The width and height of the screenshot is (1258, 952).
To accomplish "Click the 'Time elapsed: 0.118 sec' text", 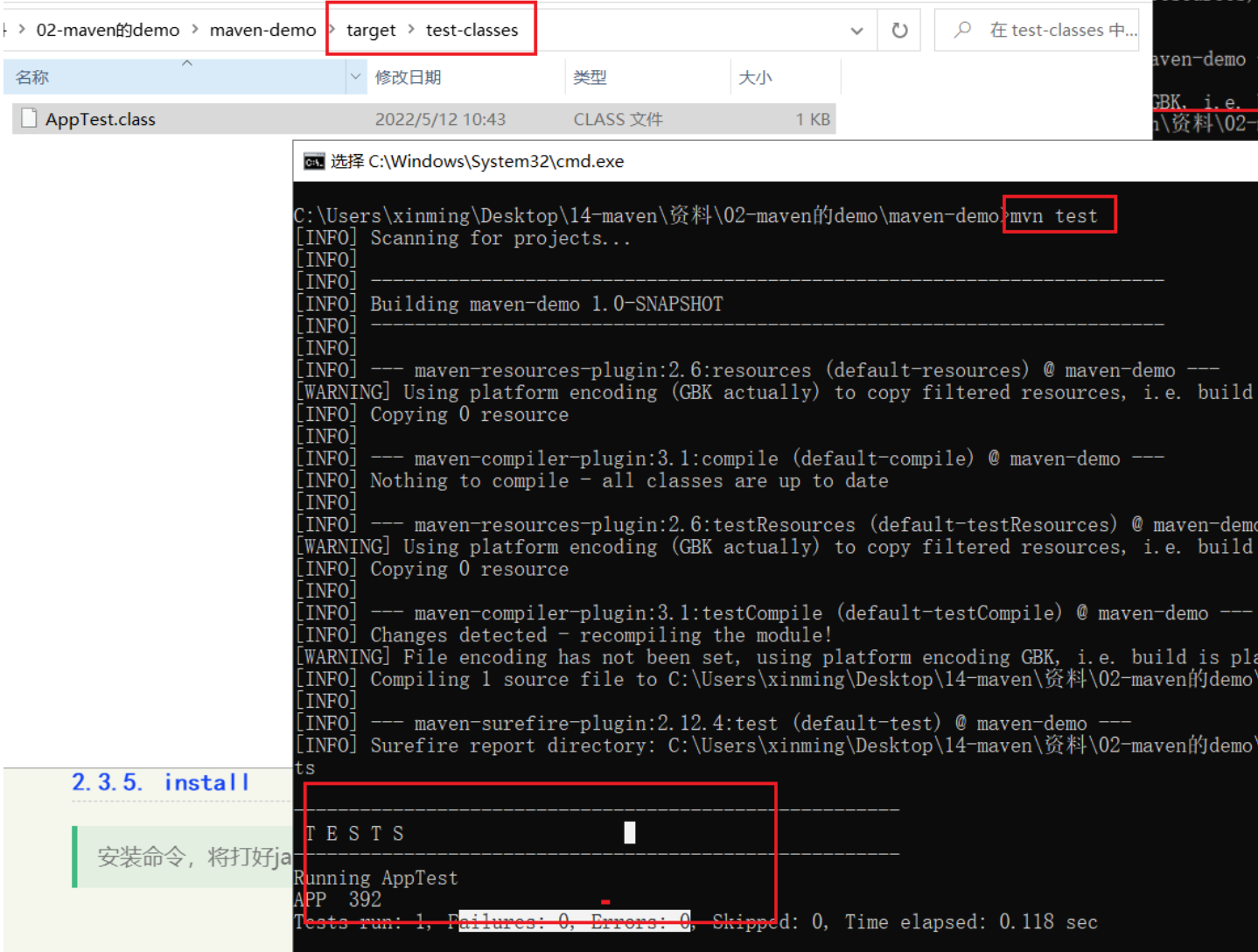I will point(971,922).
